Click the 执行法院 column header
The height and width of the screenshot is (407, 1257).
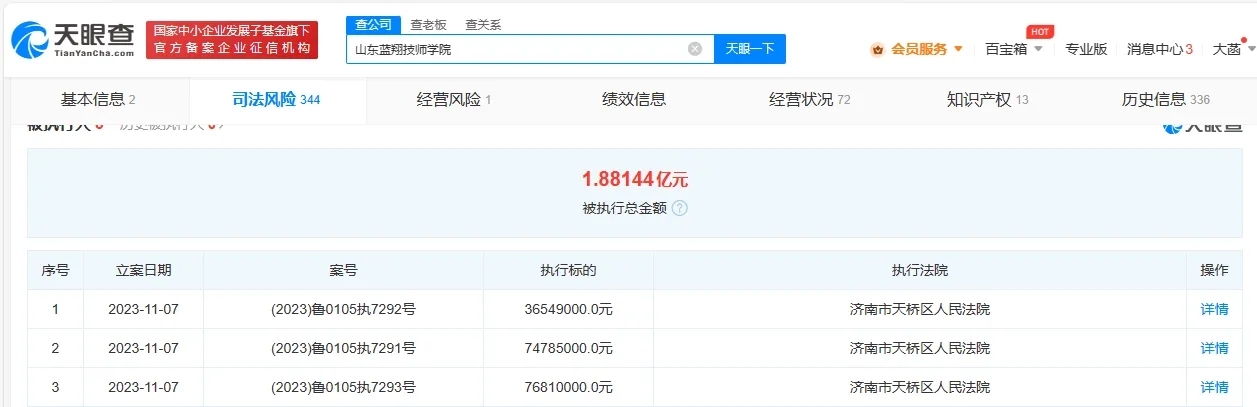919,270
